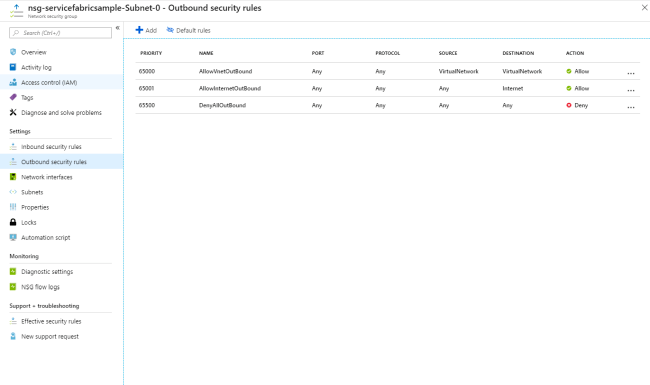This screenshot has height=385, width=650.
Task: Click the Activity log icon
Action: pos(13,67)
